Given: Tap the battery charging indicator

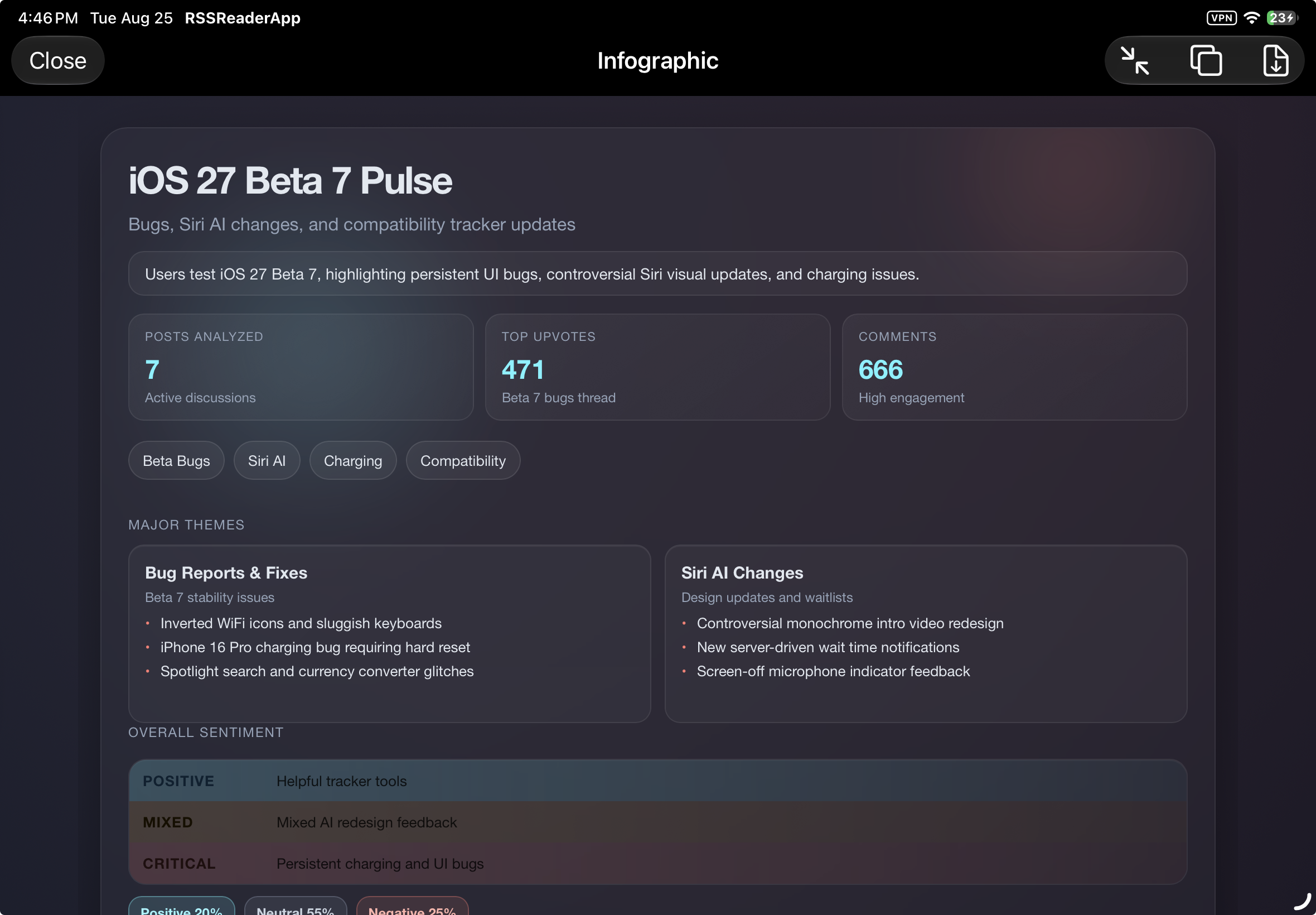Looking at the screenshot, I should point(1282,18).
